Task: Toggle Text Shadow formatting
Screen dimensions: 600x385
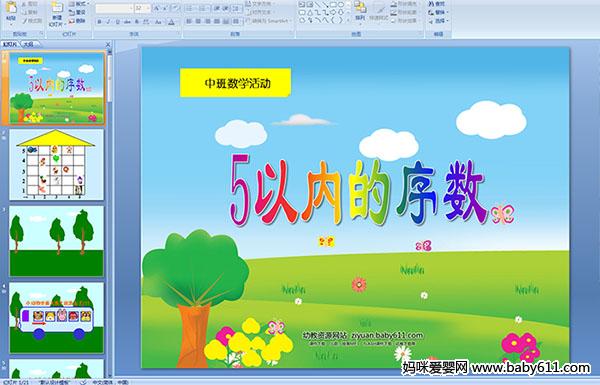Action: click(x=137, y=22)
